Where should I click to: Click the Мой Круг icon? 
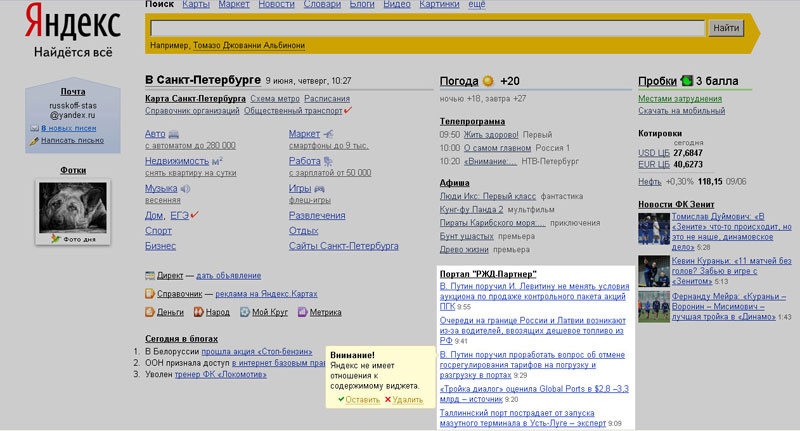(245, 312)
